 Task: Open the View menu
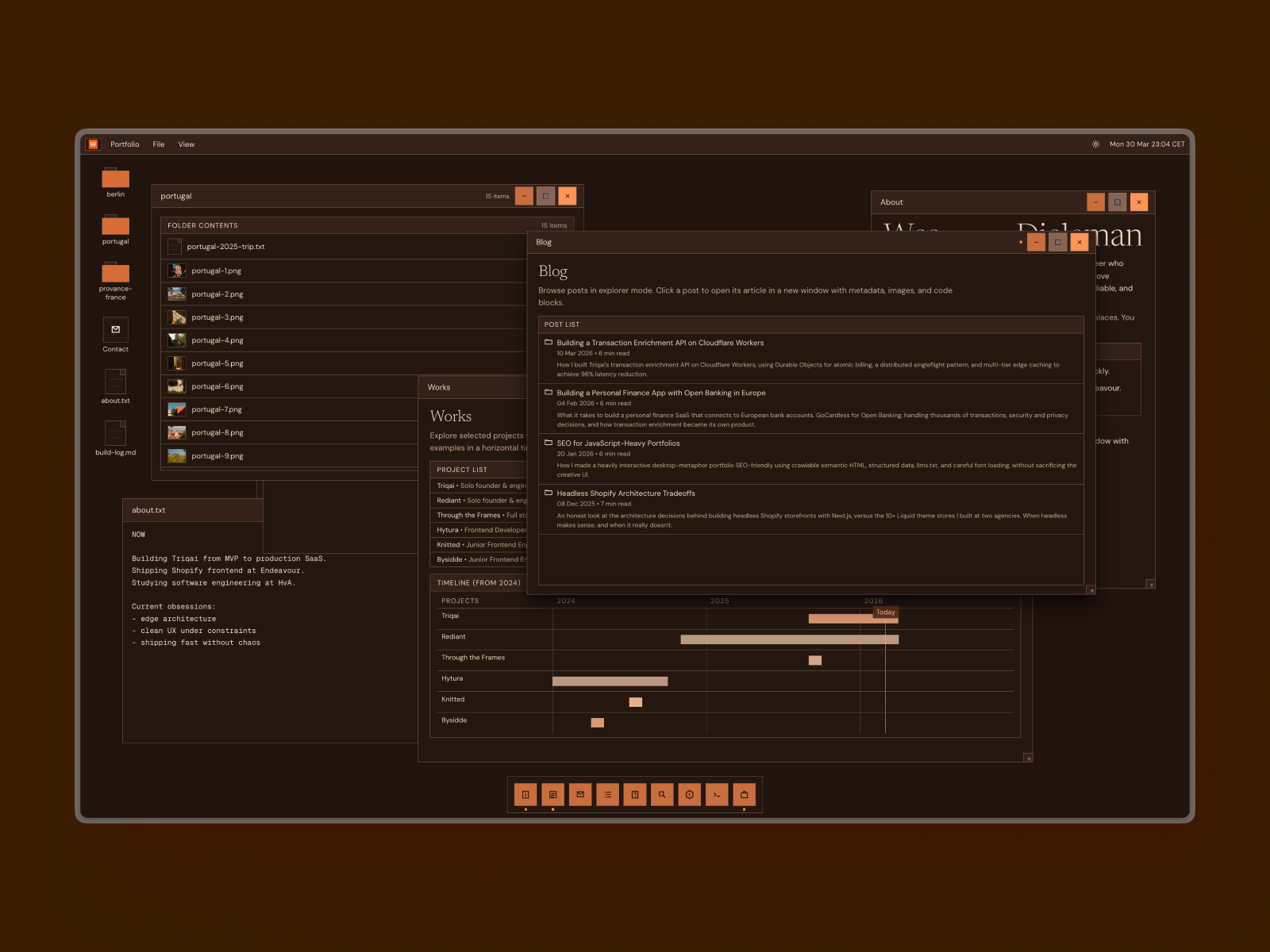(187, 144)
